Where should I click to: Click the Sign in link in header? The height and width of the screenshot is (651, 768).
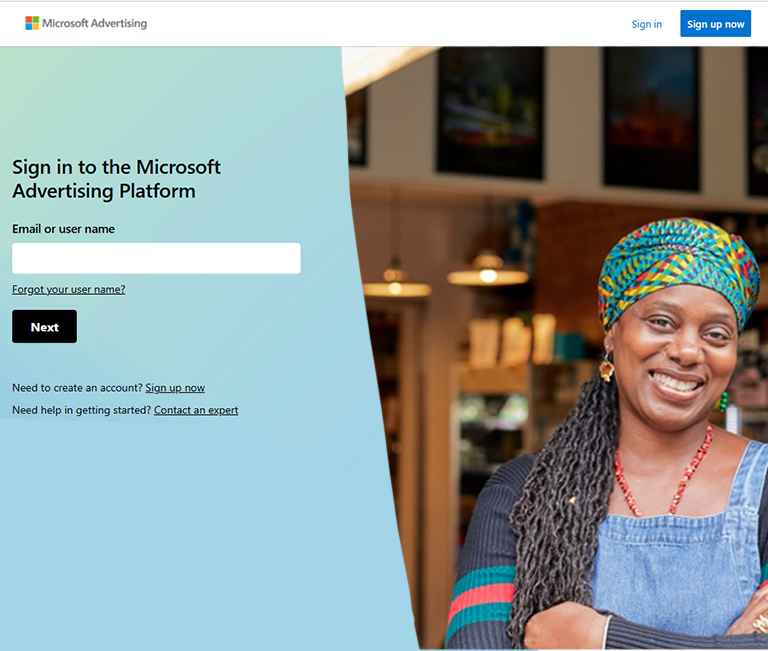pos(646,24)
